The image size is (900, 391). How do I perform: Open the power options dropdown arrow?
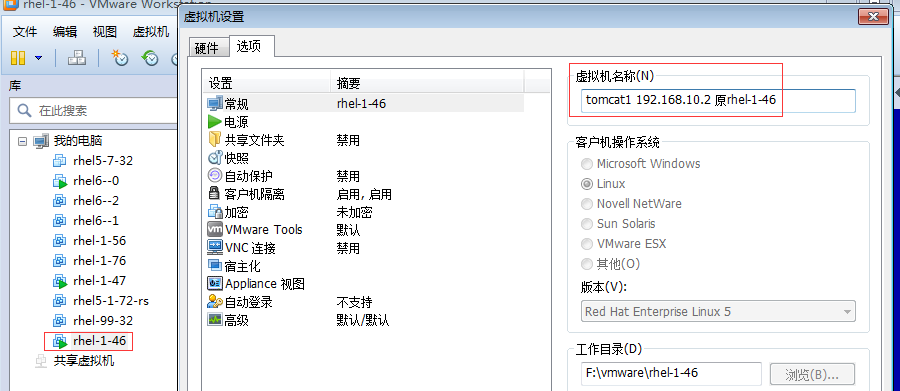[38, 58]
